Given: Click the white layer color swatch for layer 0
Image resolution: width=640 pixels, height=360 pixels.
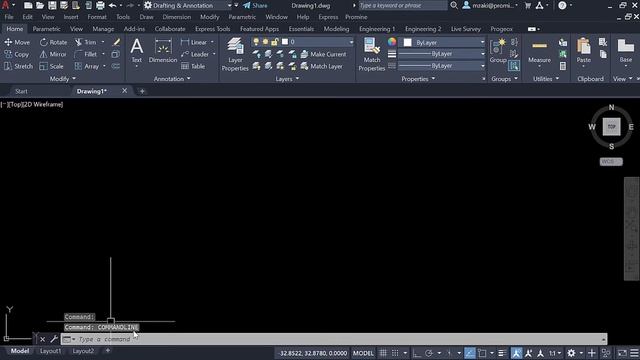Looking at the screenshot, I should click(x=285, y=42).
